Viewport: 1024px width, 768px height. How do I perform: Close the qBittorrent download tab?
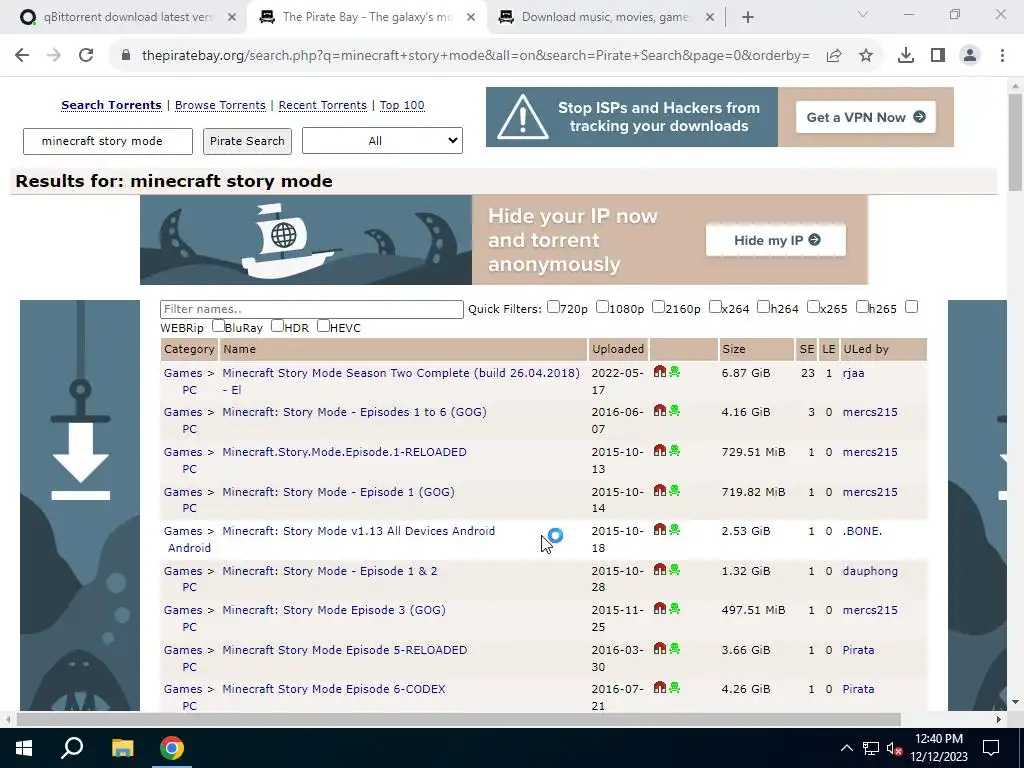(232, 18)
